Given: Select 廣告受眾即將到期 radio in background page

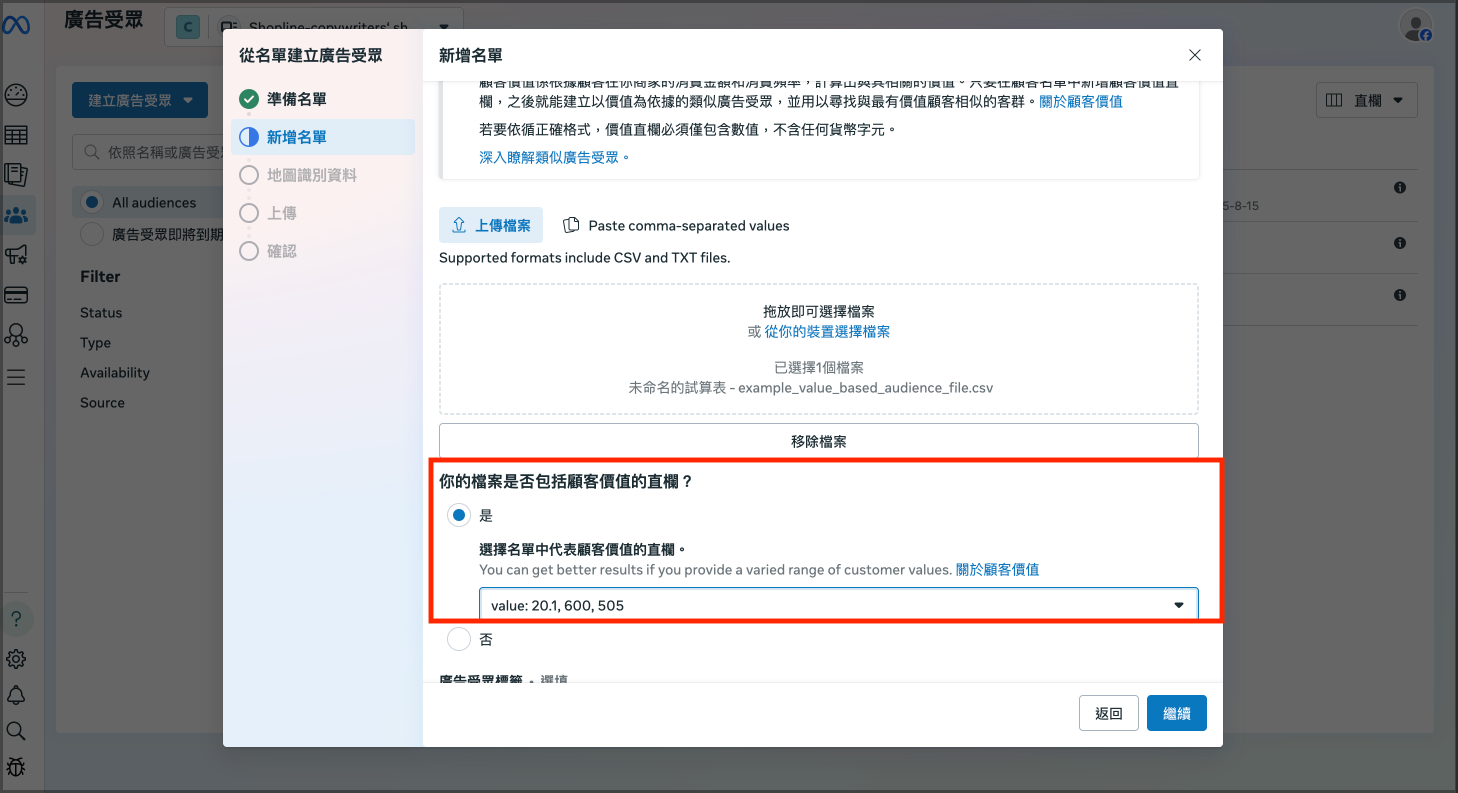Looking at the screenshot, I should pos(92,234).
